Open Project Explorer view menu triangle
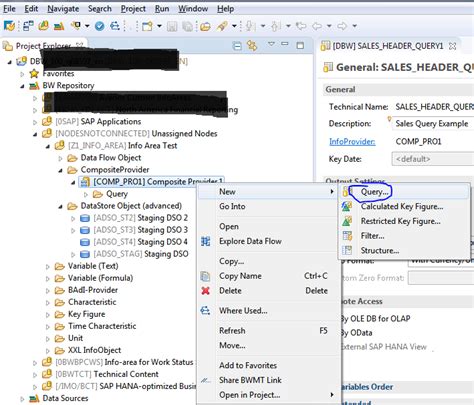 [x=271, y=44]
